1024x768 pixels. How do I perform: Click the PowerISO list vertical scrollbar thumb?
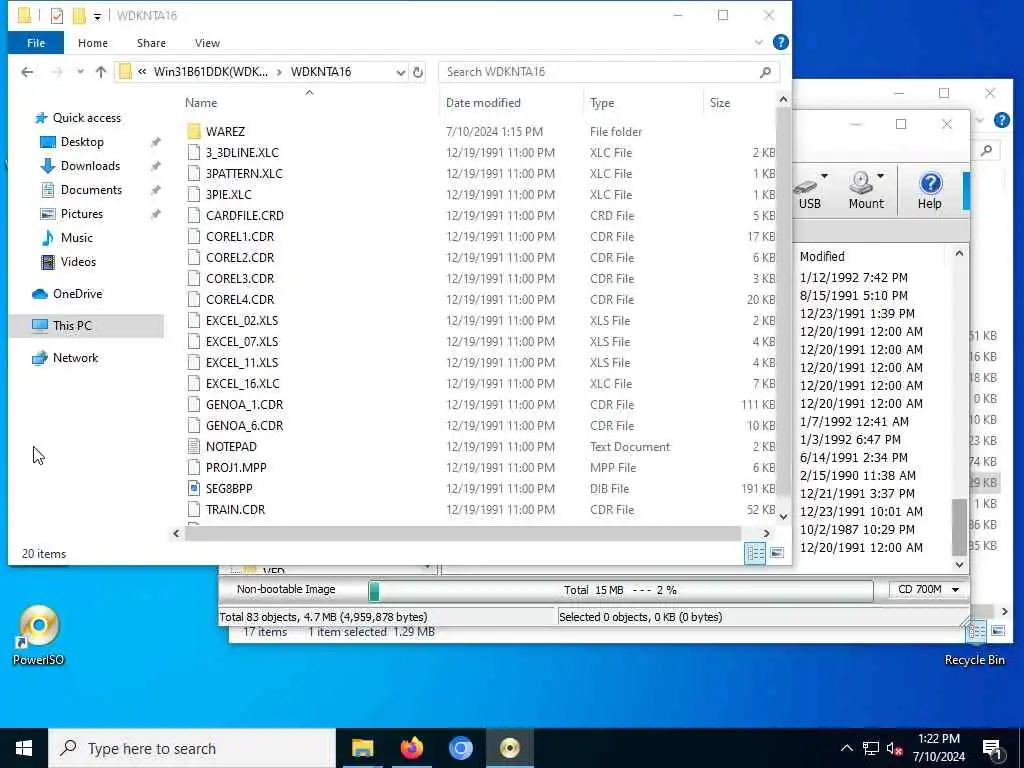click(x=959, y=526)
